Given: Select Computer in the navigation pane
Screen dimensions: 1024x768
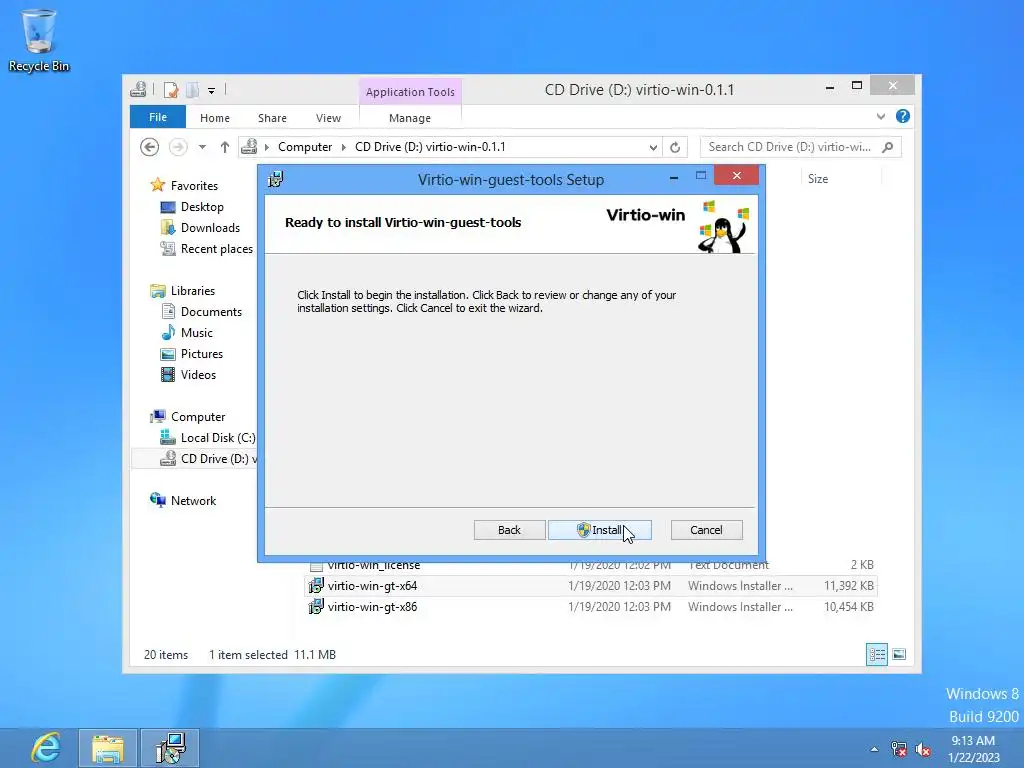Looking at the screenshot, I should [x=198, y=417].
